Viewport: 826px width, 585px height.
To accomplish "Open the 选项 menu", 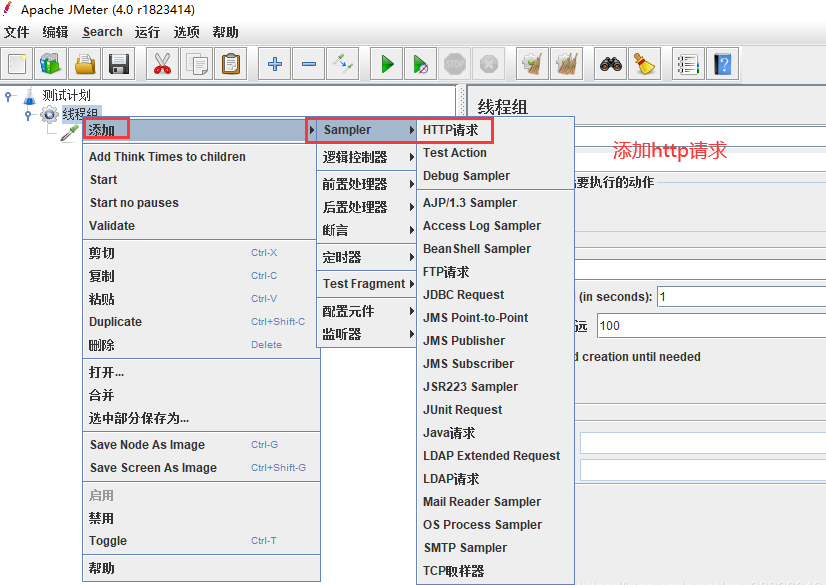I will coord(186,32).
